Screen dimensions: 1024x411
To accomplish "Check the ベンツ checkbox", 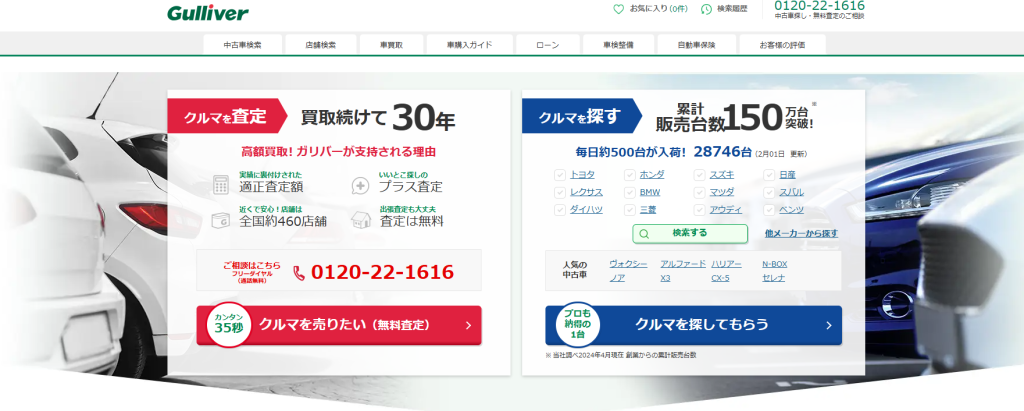I will (769, 210).
